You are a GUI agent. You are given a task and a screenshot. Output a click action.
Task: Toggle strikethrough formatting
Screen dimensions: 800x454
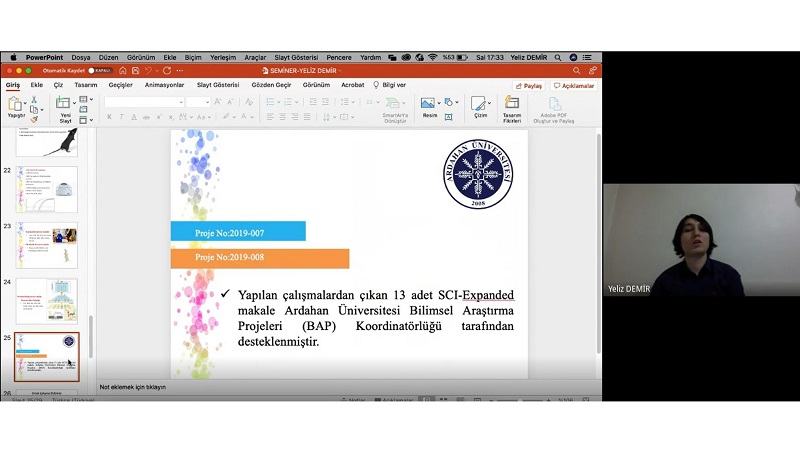146,117
